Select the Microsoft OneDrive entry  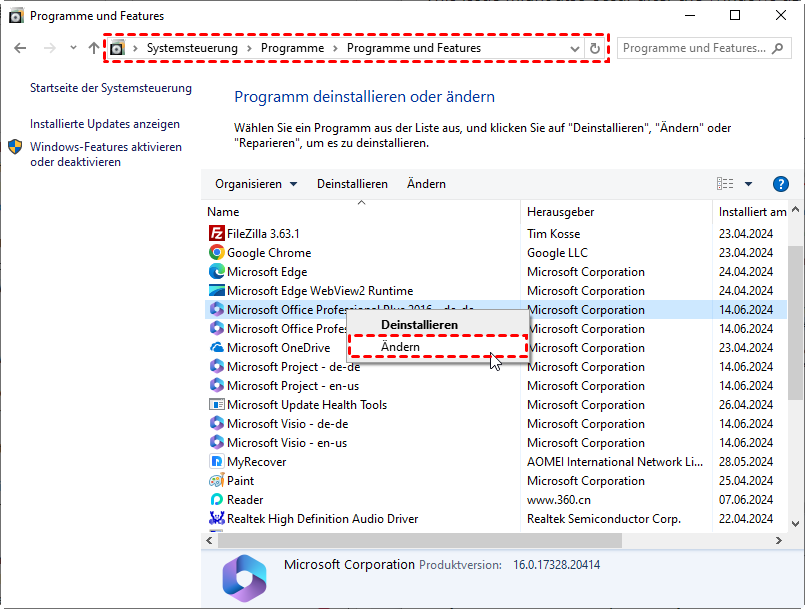point(278,348)
